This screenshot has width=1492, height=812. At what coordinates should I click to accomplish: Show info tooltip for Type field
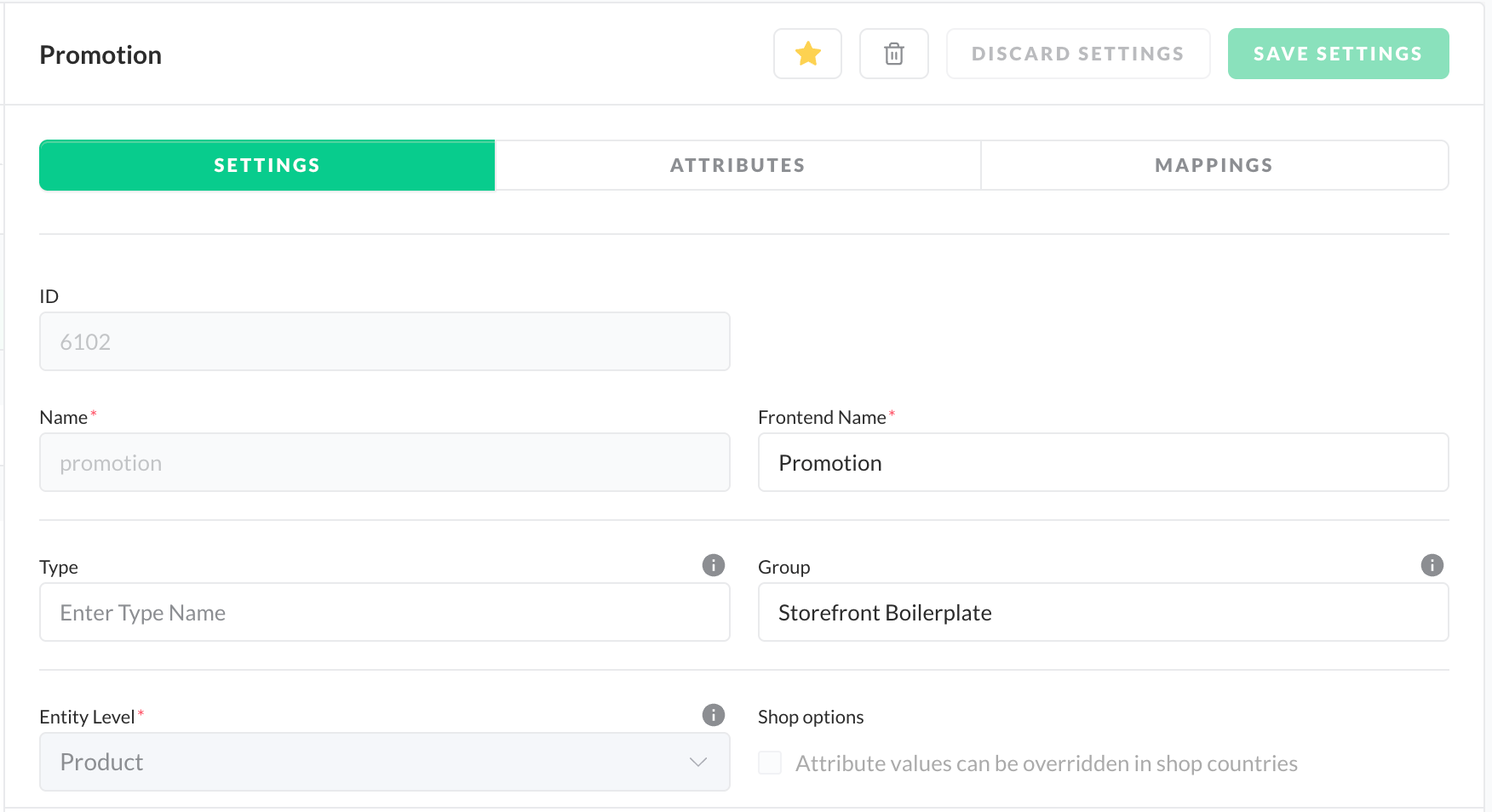714,565
